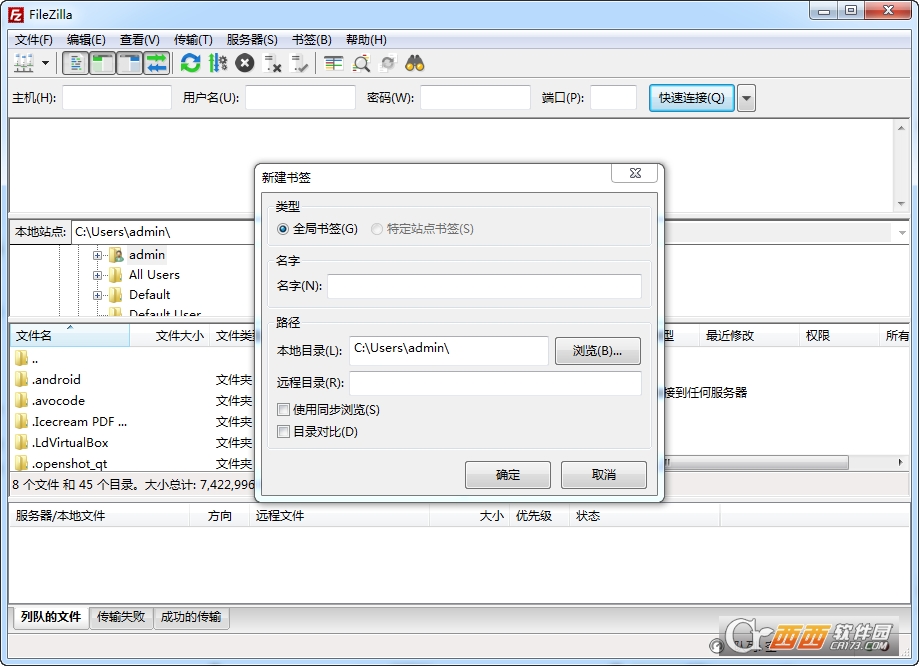Viewport: 919px width, 666px height.
Task: Click the binoculars file search icon
Action: [x=415, y=63]
